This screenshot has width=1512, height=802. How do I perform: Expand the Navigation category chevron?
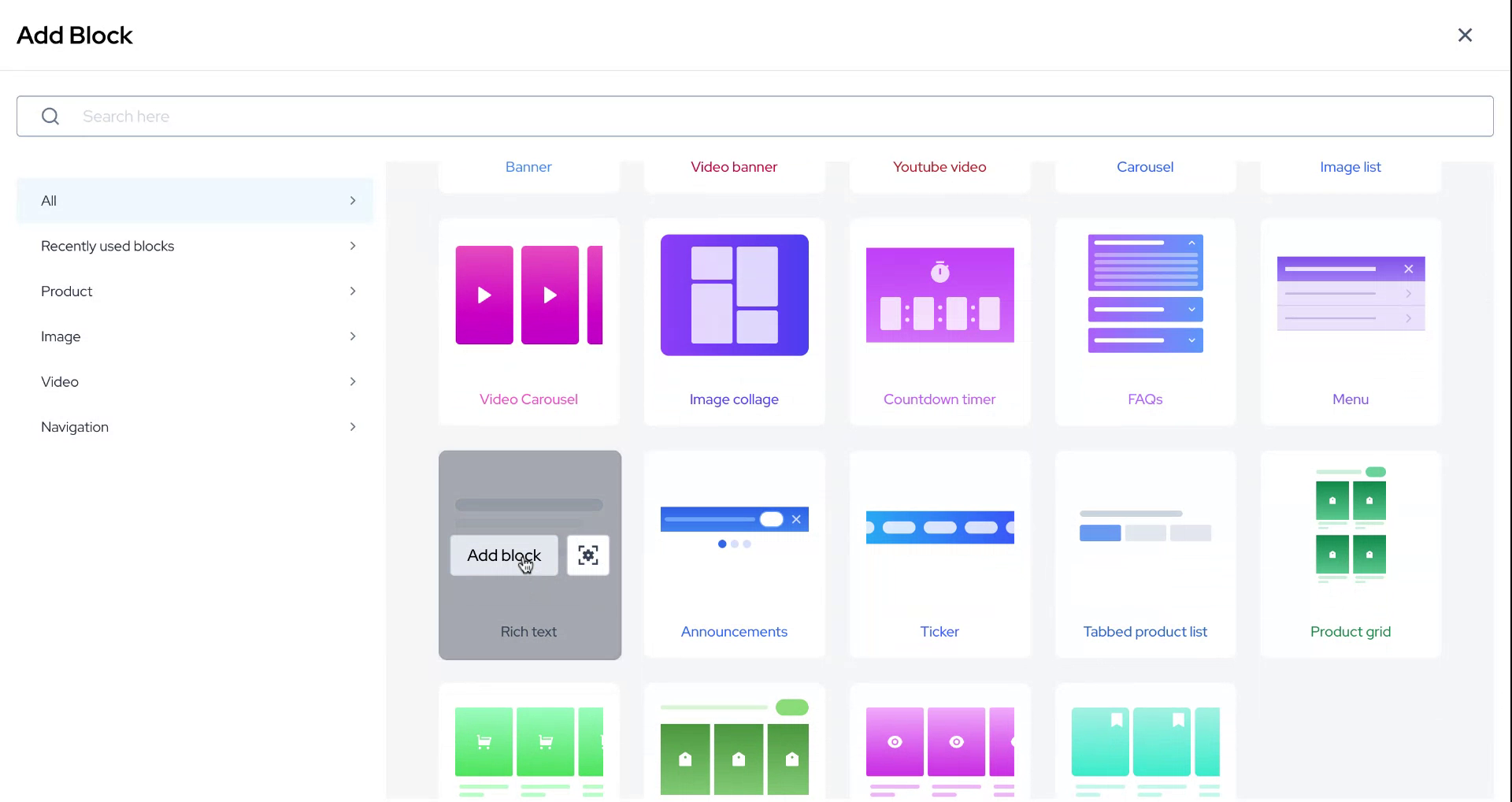pyautogui.click(x=353, y=427)
